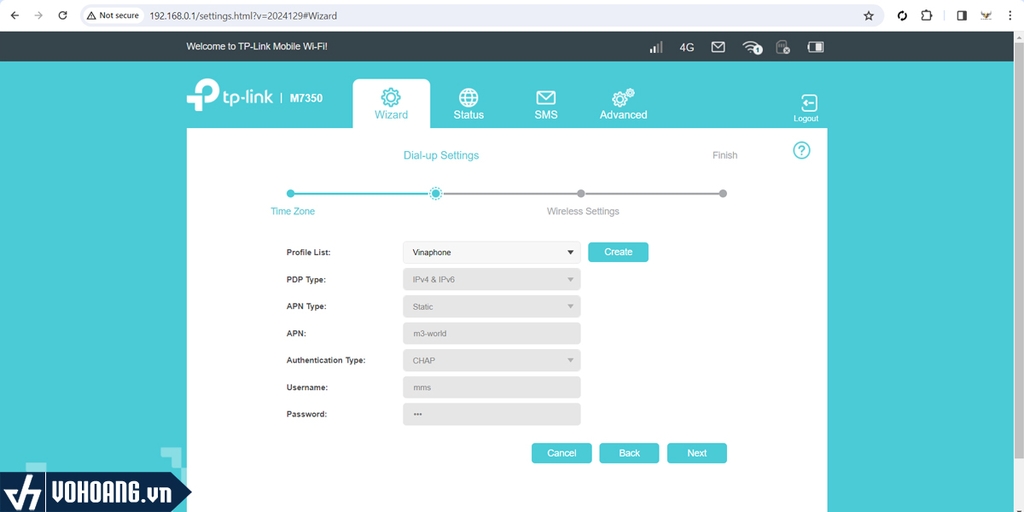Click the Wi-Fi connected clients icon
The height and width of the screenshot is (512, 1024).
[x=752, y=47]
